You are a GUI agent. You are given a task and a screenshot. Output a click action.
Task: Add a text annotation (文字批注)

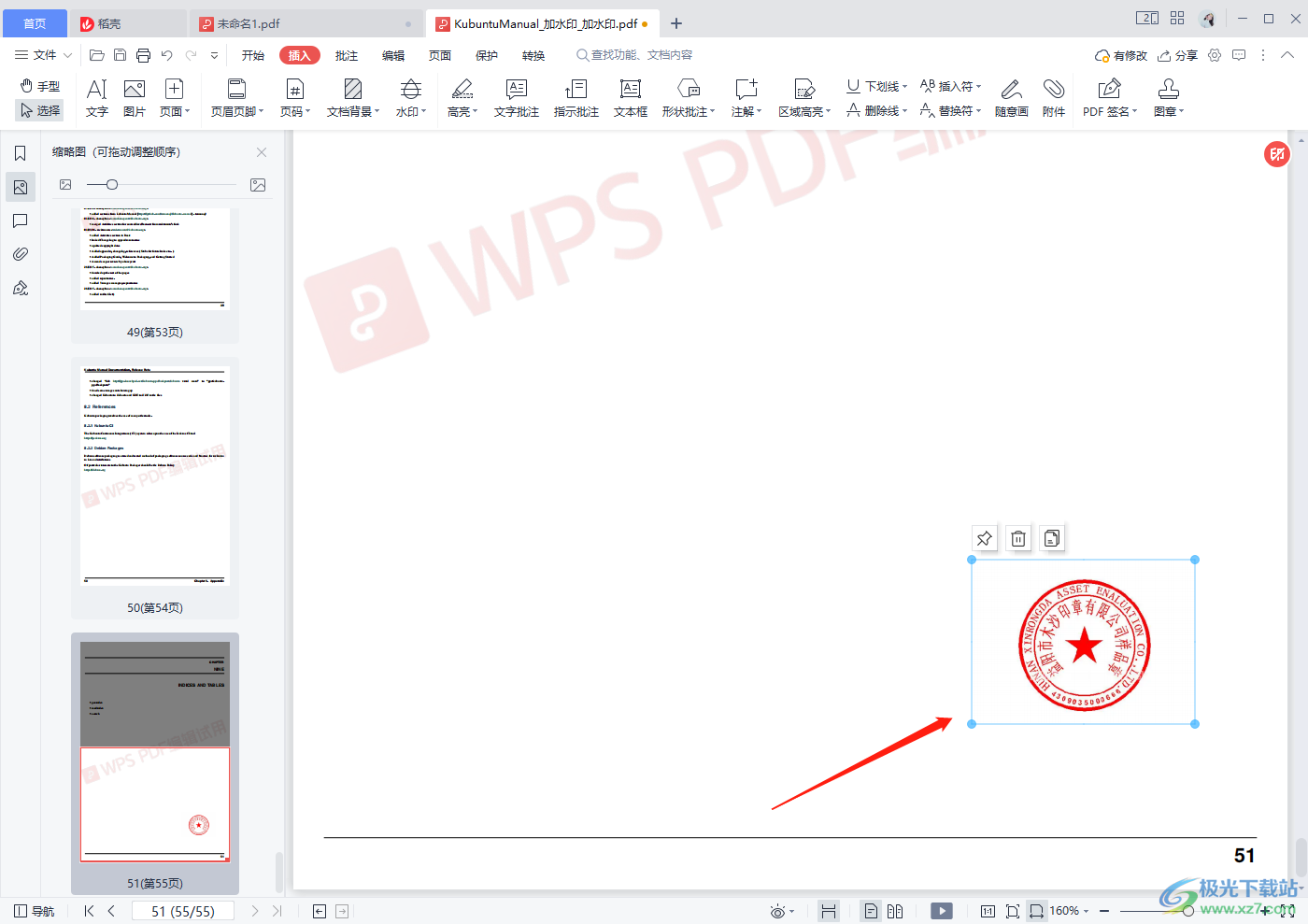coord(517,98)
